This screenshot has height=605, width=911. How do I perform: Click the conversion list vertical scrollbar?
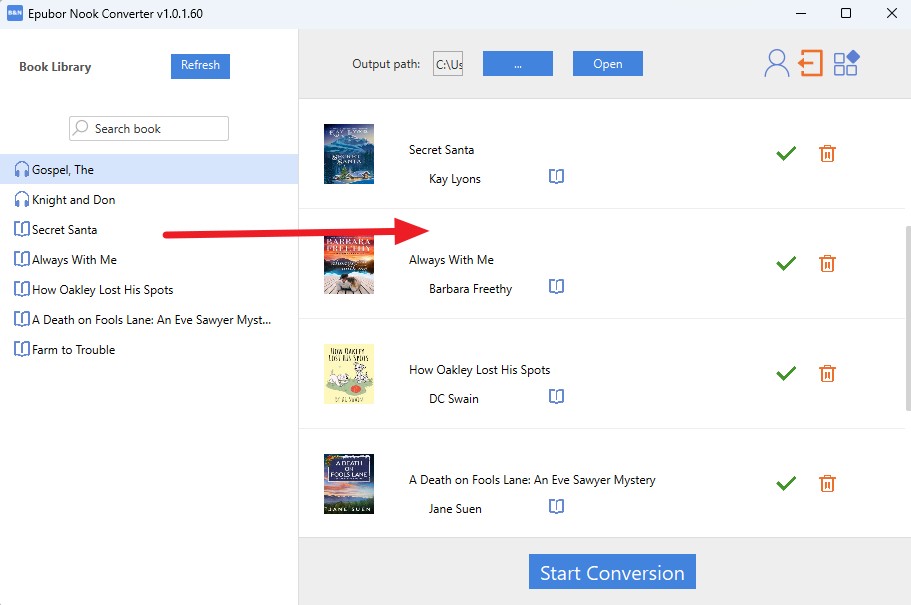coord(908,318)
